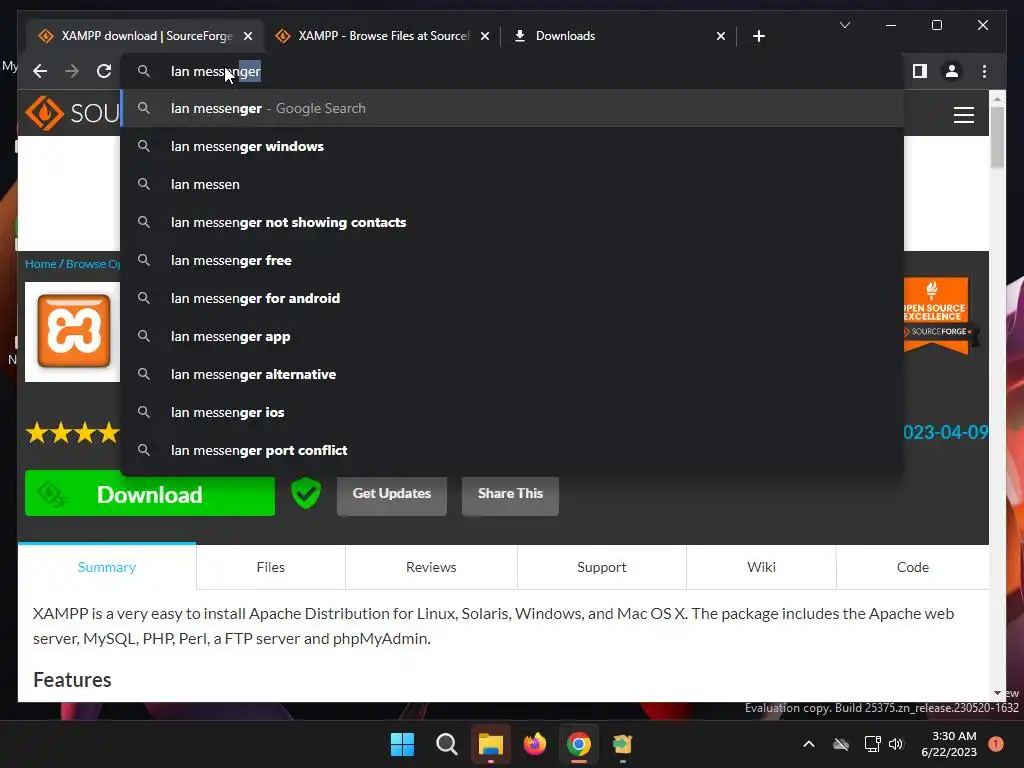Viewport: 1024px width, 768px height.
Task: Click the page vertical scrollbar thumb
Action: (x=997, y=136)
